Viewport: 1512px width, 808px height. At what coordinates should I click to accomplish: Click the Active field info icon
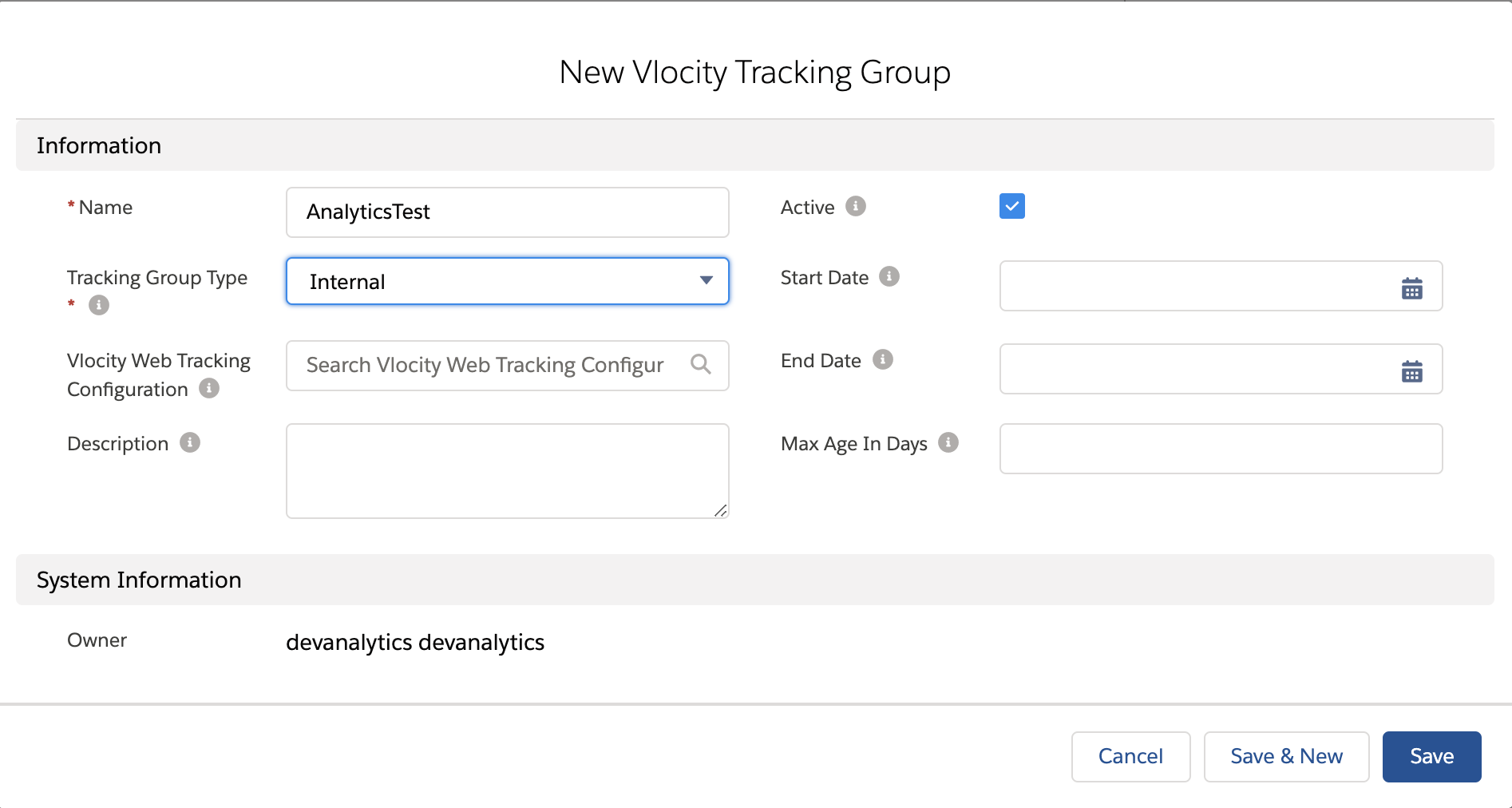pyautogui.click(x=856, y=206)
